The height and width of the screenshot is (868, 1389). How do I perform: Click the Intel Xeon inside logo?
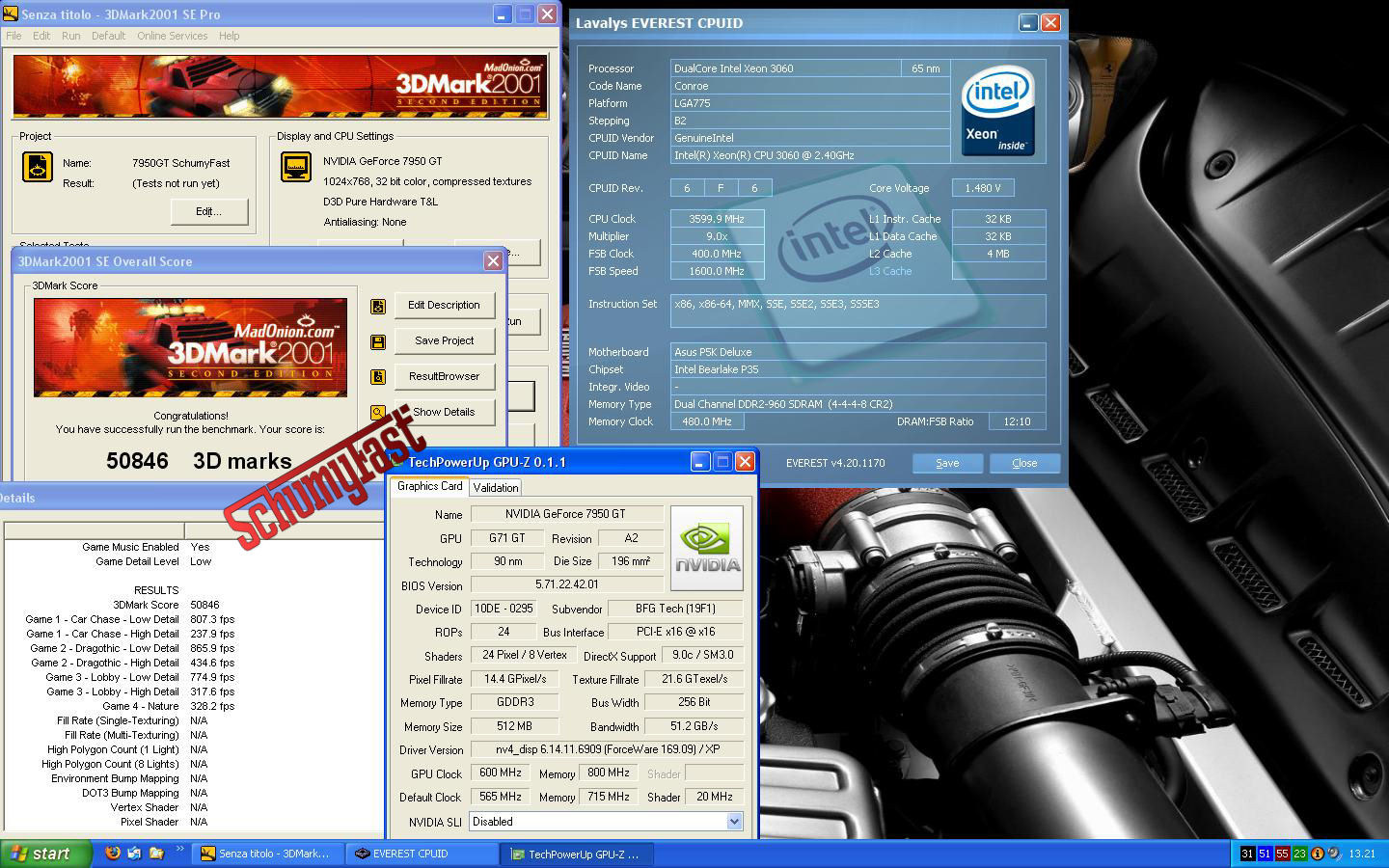click(997, 109)
